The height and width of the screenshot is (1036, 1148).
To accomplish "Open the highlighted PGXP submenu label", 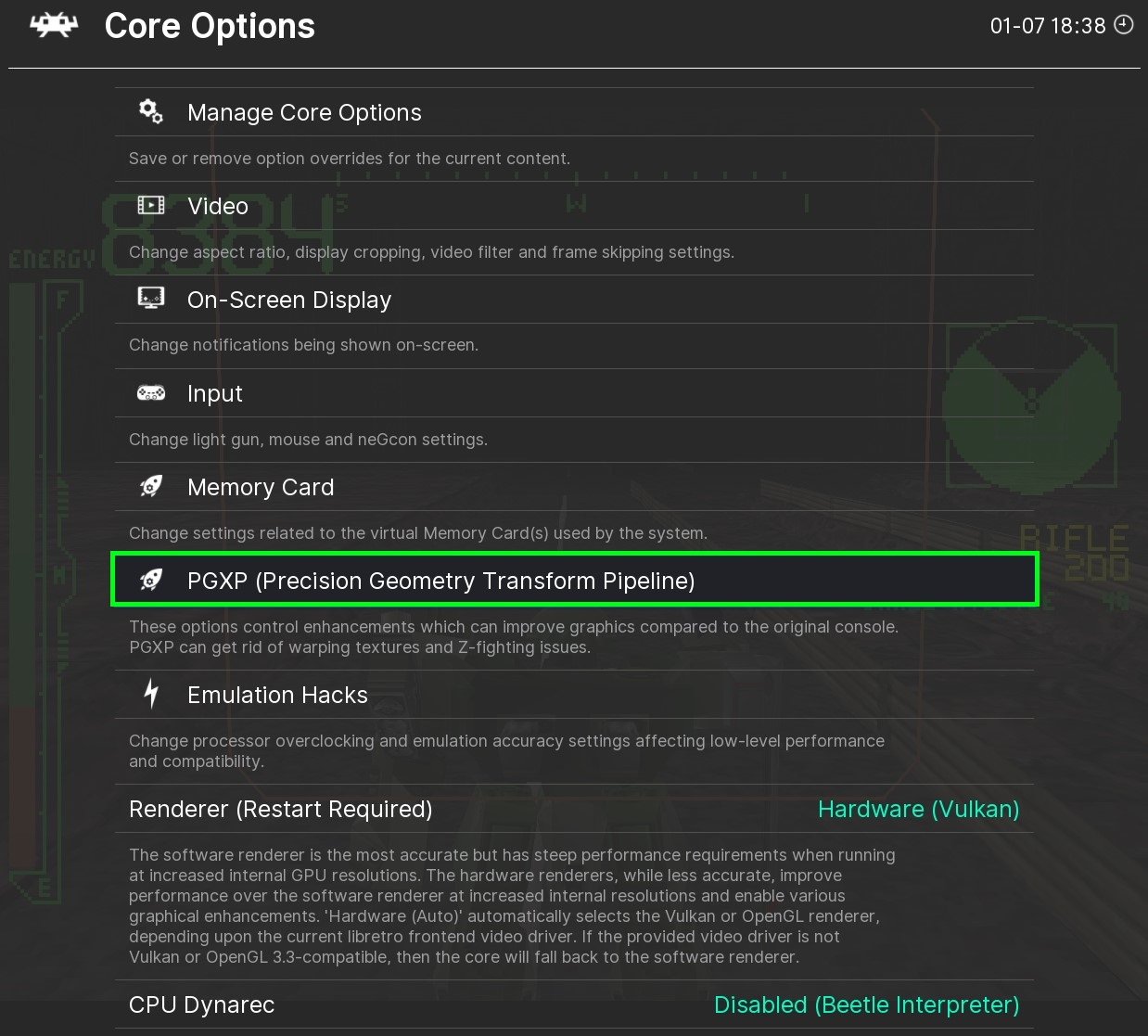I will 440,582.
